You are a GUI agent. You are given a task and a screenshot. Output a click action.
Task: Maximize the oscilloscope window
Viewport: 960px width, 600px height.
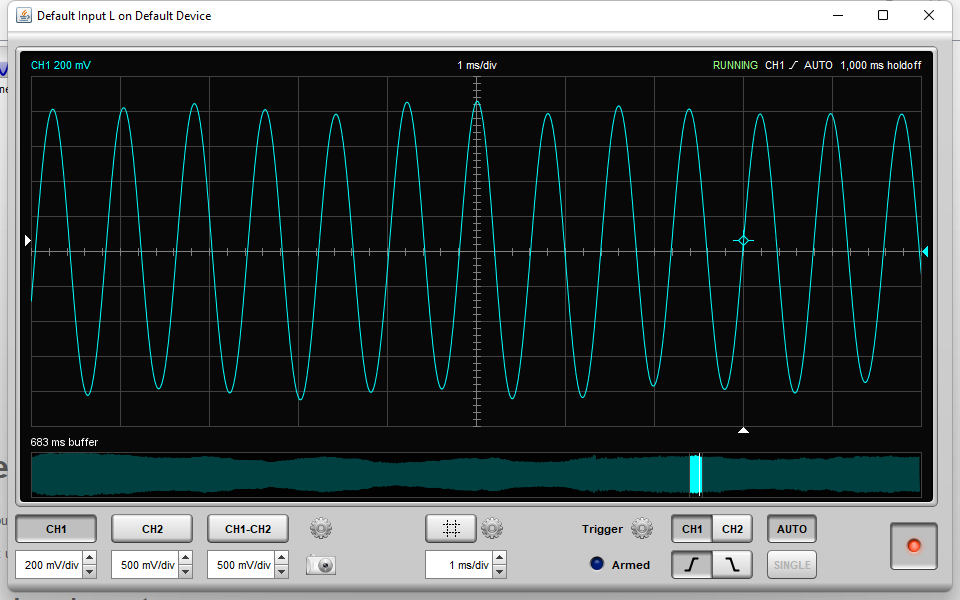tap(883, 15)
